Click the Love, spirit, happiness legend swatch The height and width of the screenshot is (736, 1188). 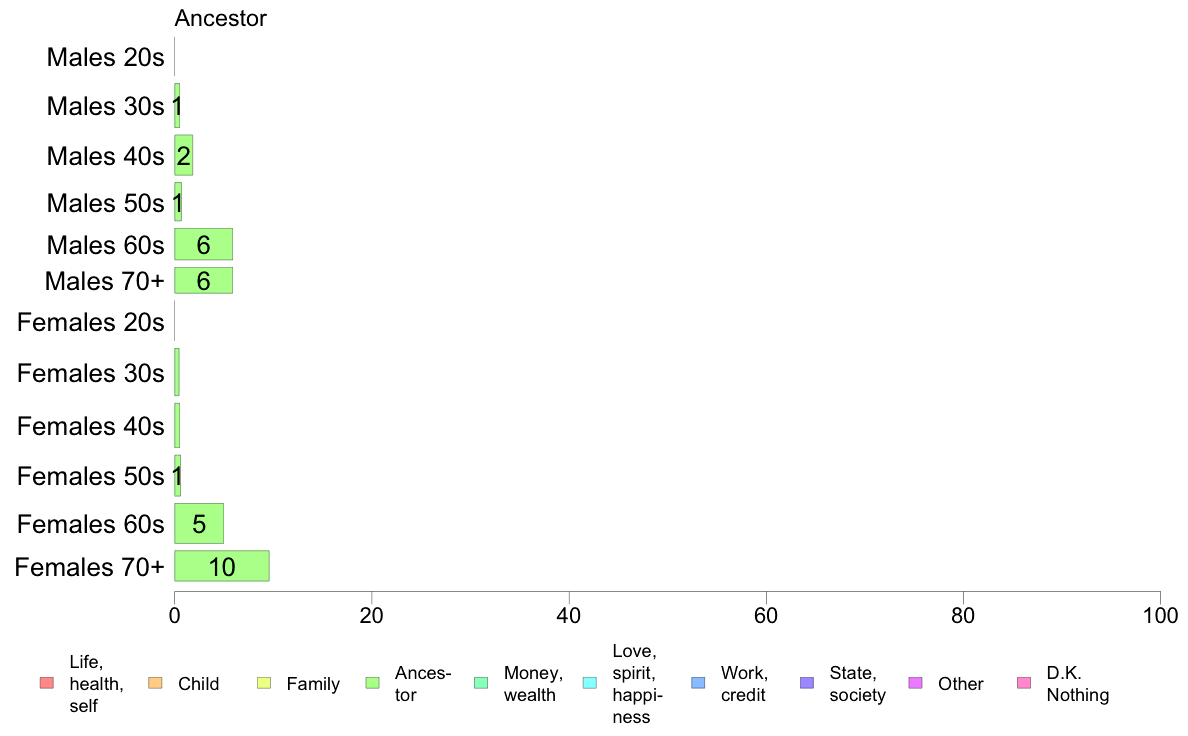(x=590, y=683)
